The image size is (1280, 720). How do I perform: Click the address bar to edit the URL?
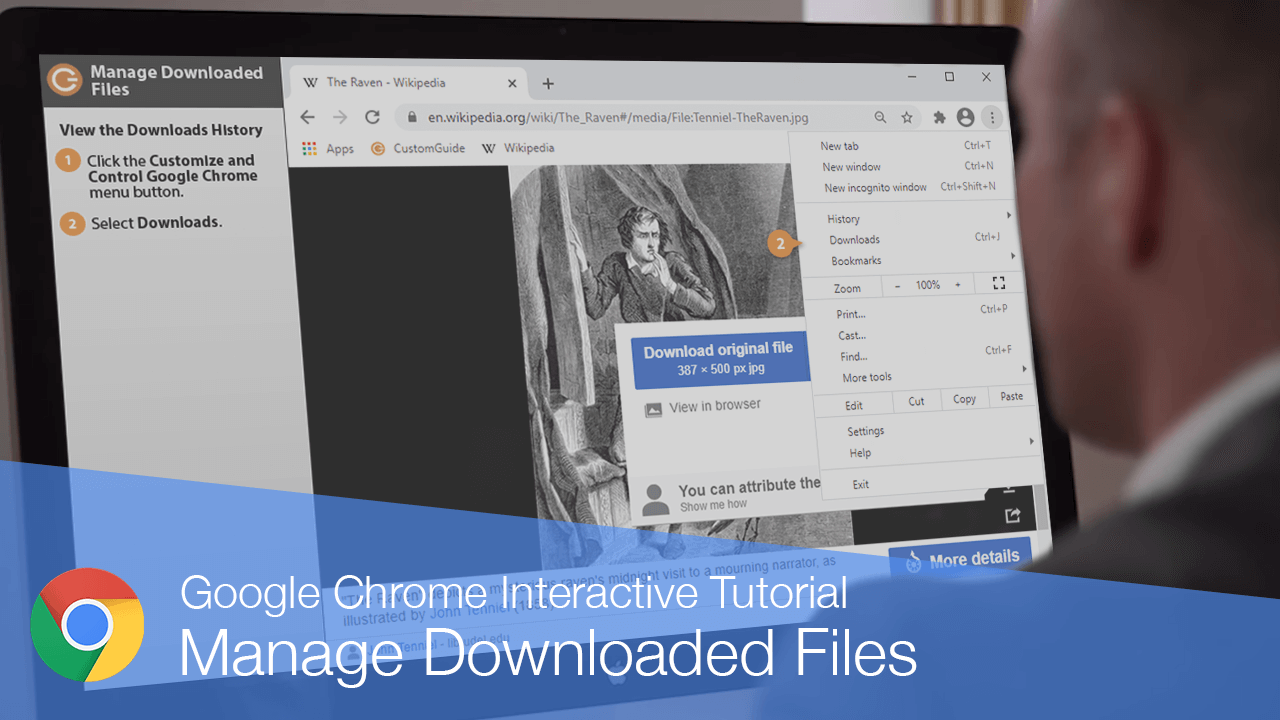tap(600, 117)
